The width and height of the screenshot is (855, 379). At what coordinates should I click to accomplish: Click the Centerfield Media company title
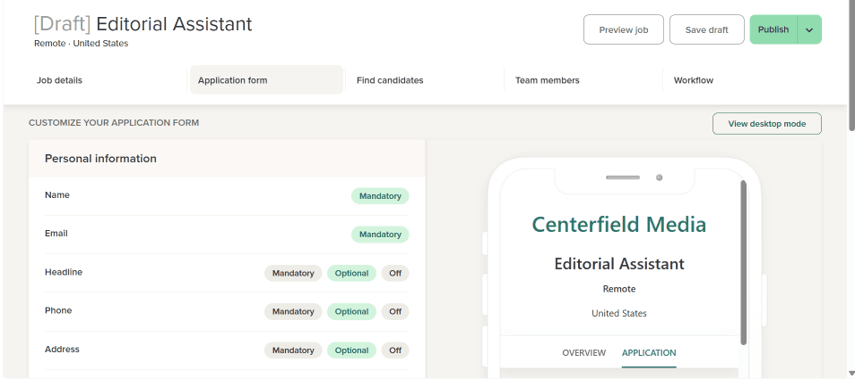click(x=619, y=225)
